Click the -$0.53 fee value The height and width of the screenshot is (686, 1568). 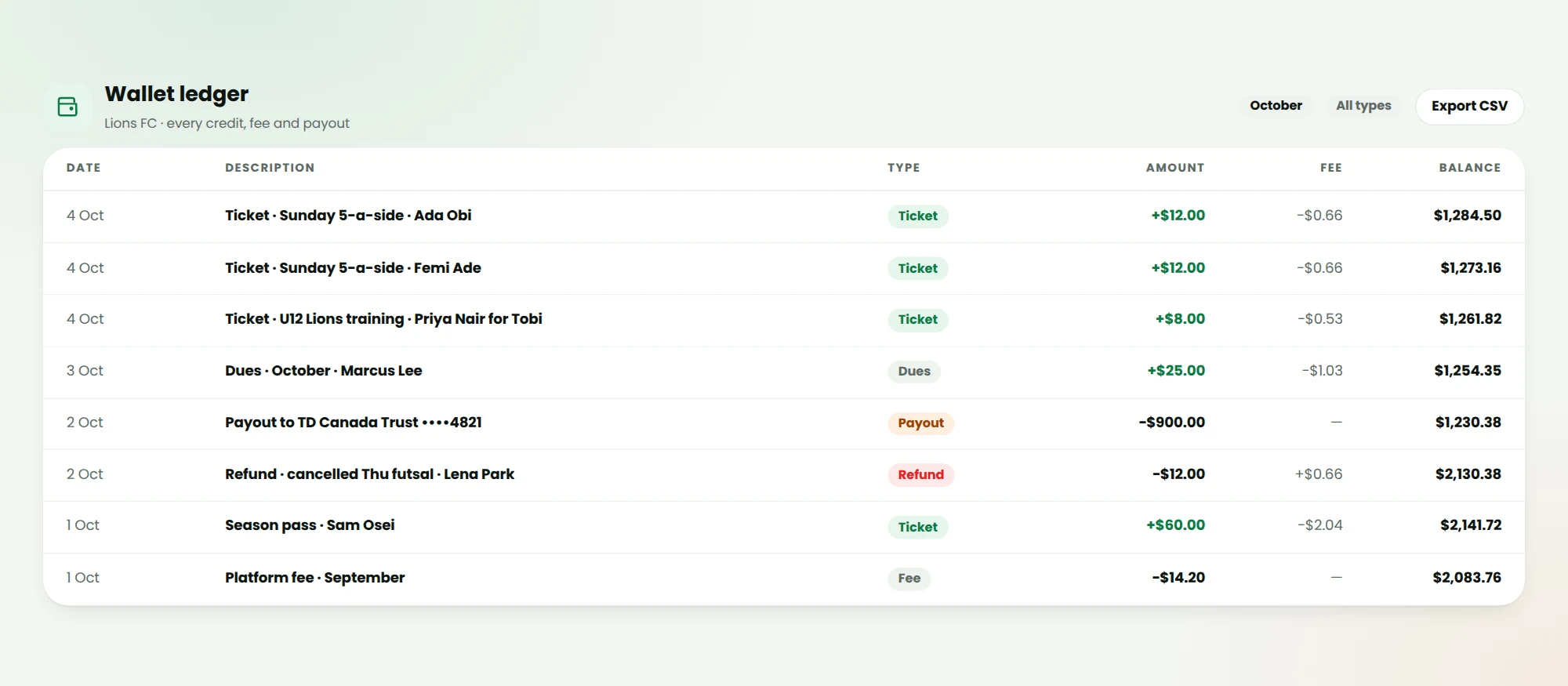click(1319, 319)
